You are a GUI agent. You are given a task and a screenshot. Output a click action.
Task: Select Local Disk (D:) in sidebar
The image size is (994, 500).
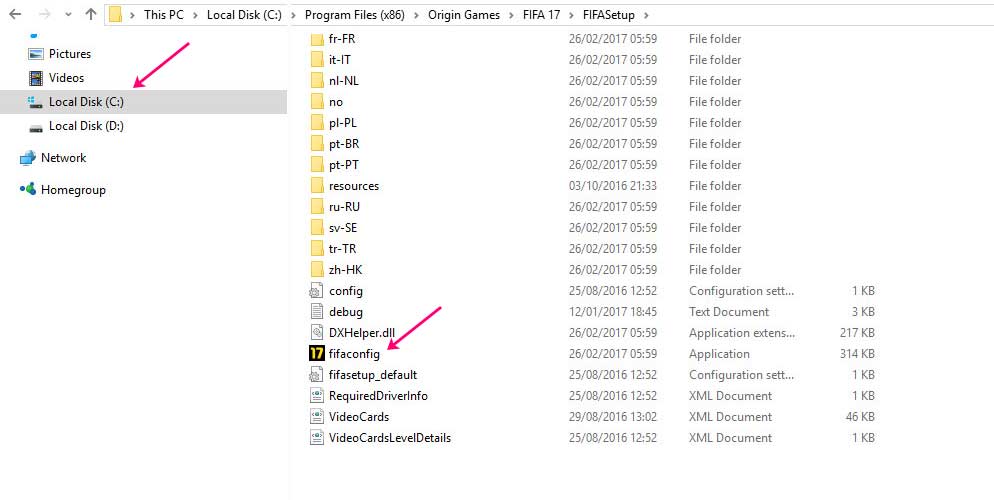(86, 126)
